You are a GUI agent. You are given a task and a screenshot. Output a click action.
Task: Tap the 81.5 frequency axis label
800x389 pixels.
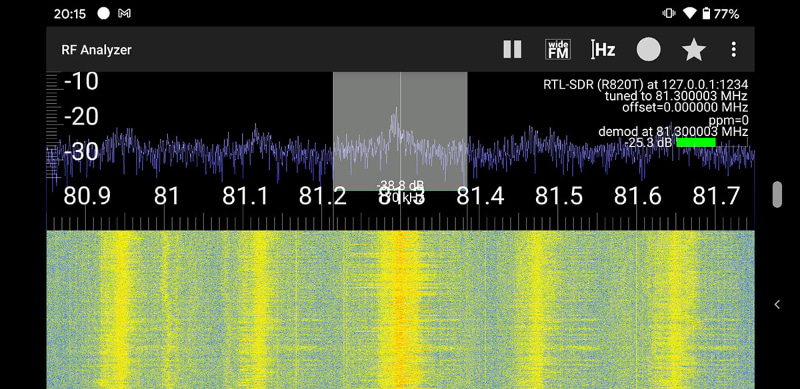(x=559, y=197)
